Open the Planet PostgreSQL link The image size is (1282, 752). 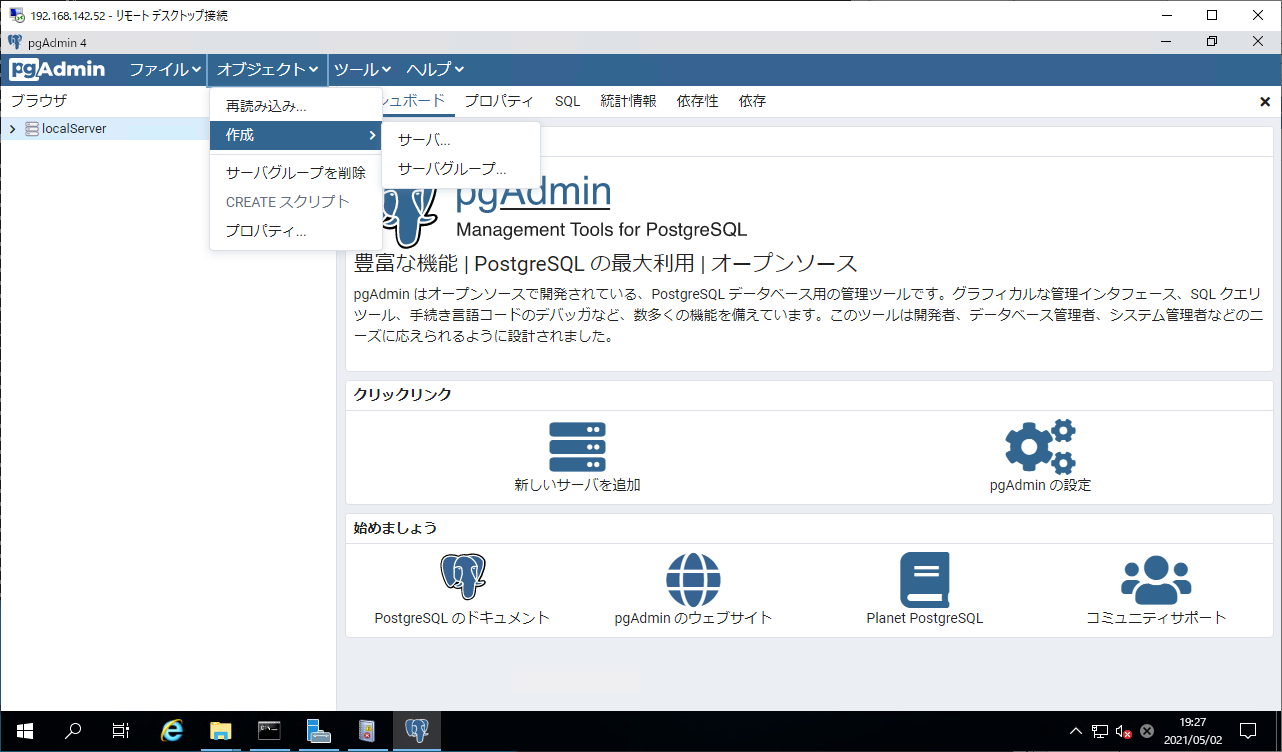(x=925, y=618)
